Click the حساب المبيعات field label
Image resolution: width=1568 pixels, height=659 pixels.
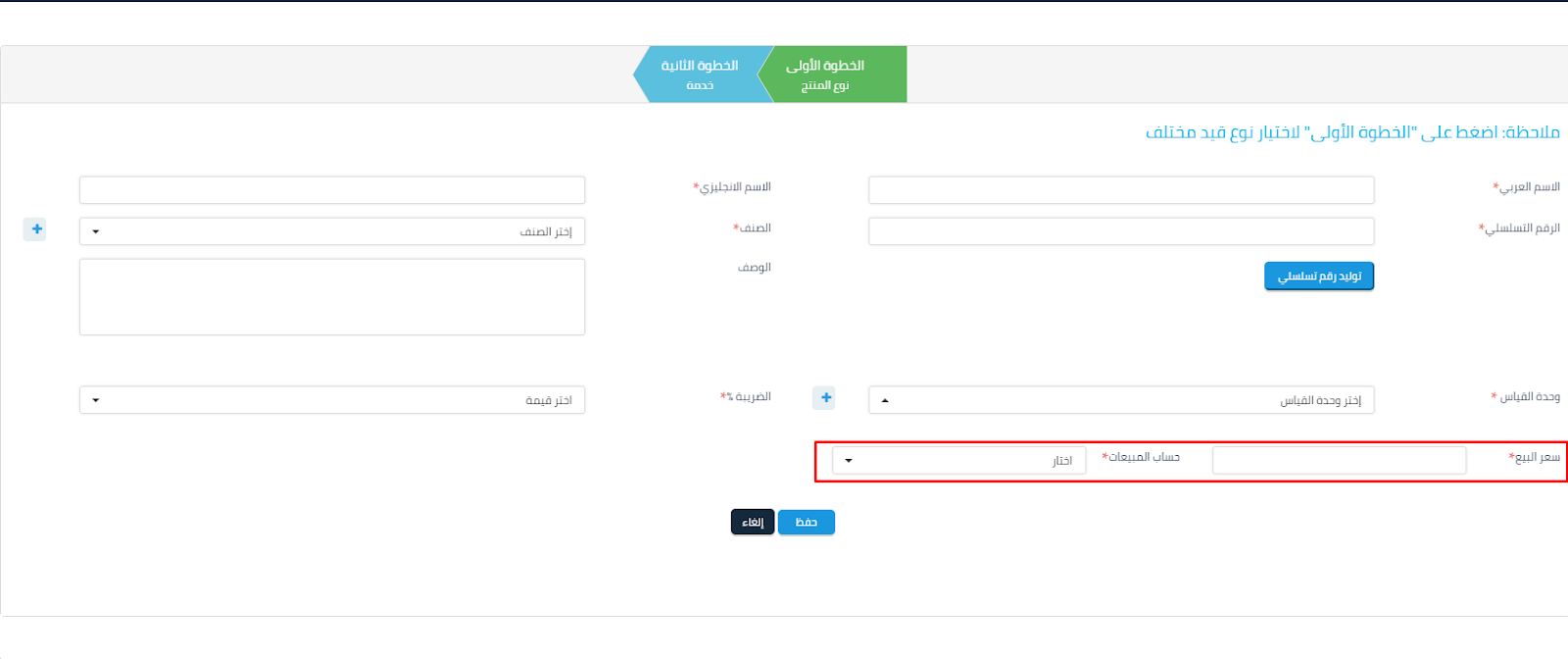pyautogui.click(x=1142, y=458)
